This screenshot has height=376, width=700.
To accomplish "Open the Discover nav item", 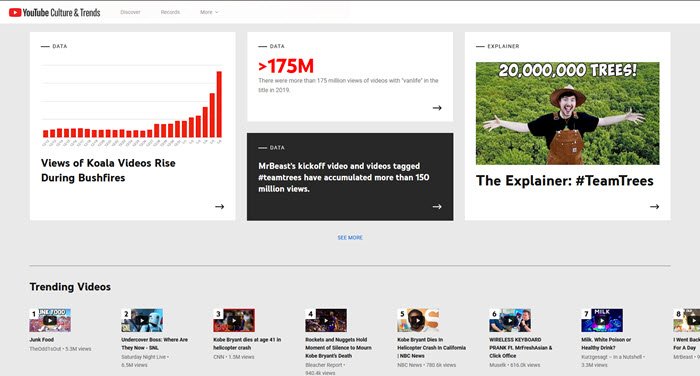I will [130, 12].
